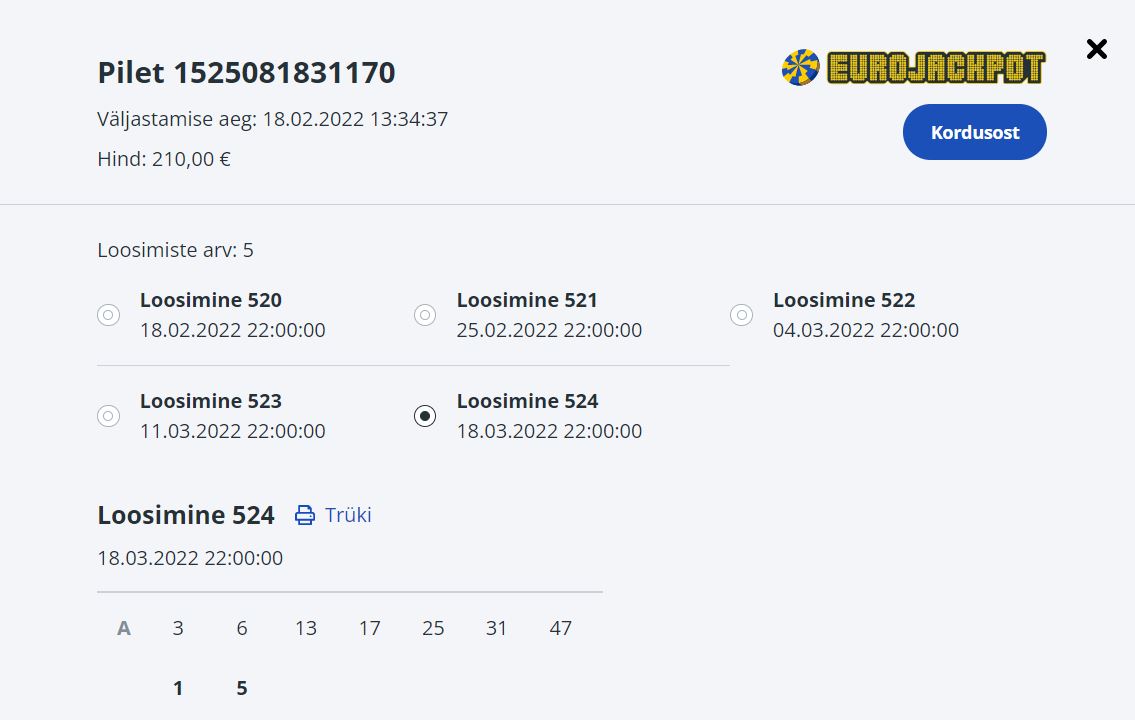This screenshot has height=720, width=1135.
Task: Select the Loosimine 523 radio button
Action: point(108,416)
